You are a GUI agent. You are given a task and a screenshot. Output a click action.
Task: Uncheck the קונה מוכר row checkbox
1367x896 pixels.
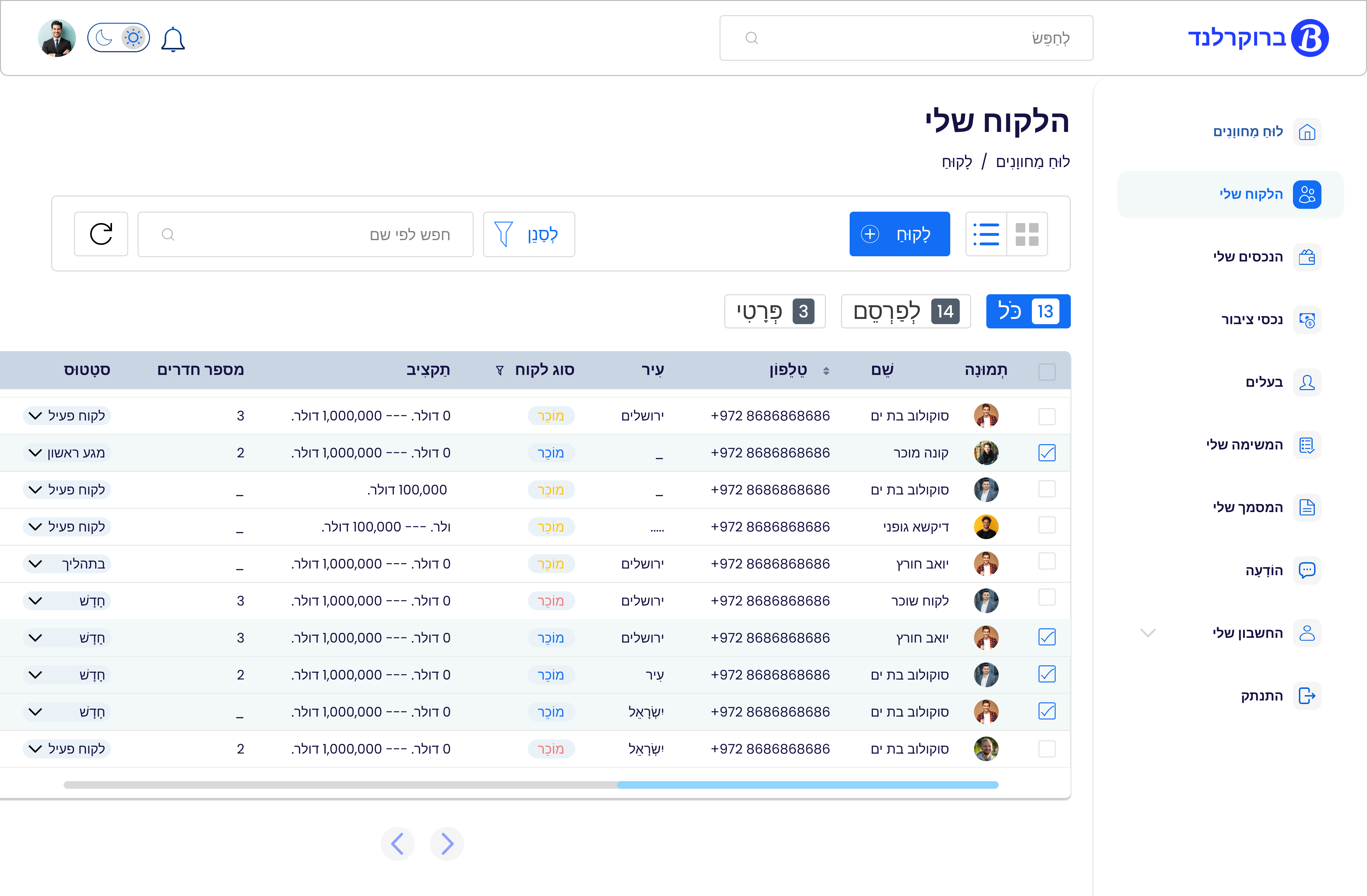[1047, 453]
